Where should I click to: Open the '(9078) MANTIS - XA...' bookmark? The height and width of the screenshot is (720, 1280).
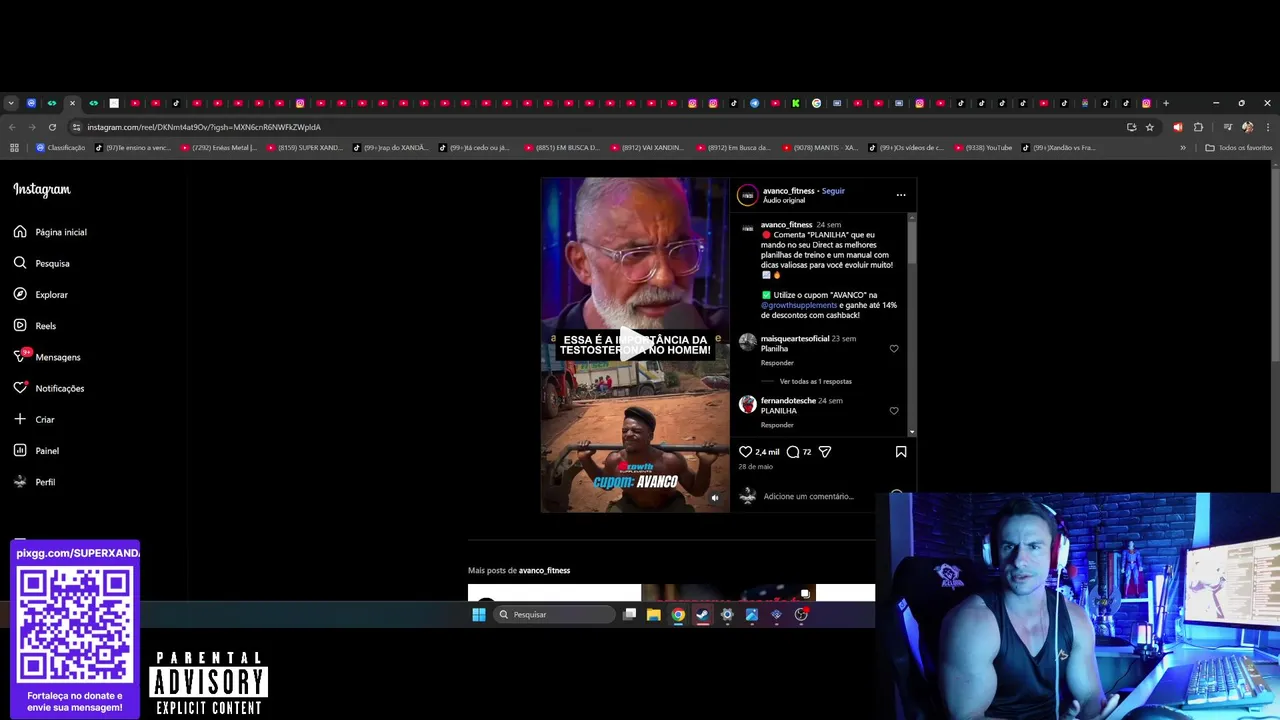pos(819,148)
